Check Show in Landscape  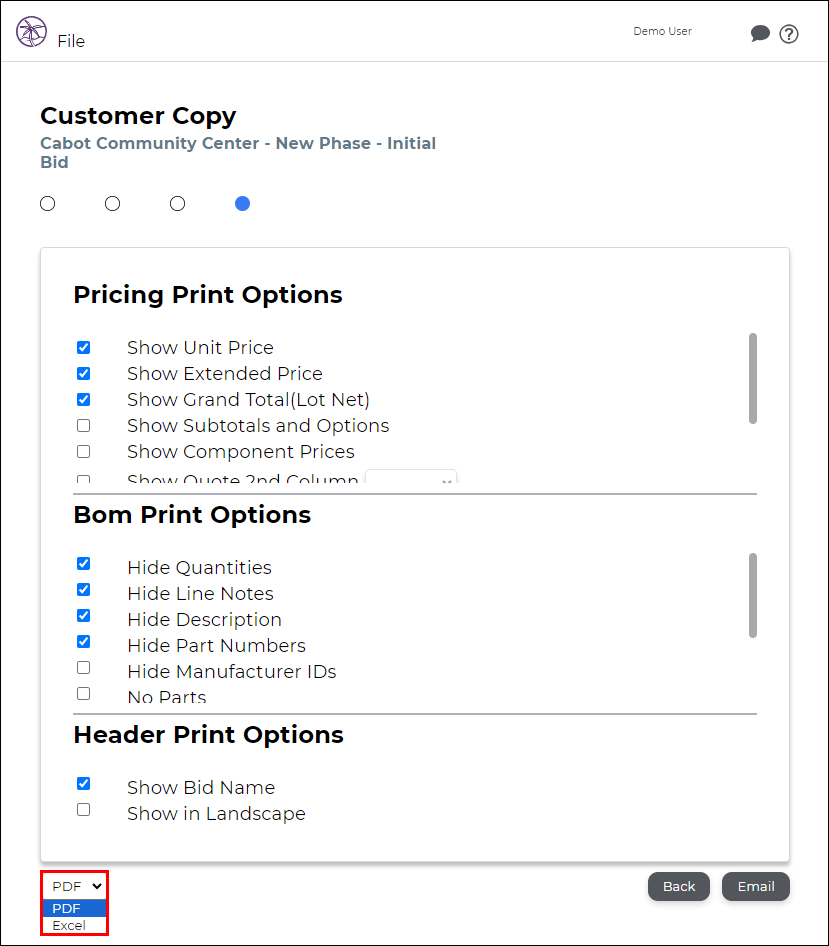coord(84,810)
